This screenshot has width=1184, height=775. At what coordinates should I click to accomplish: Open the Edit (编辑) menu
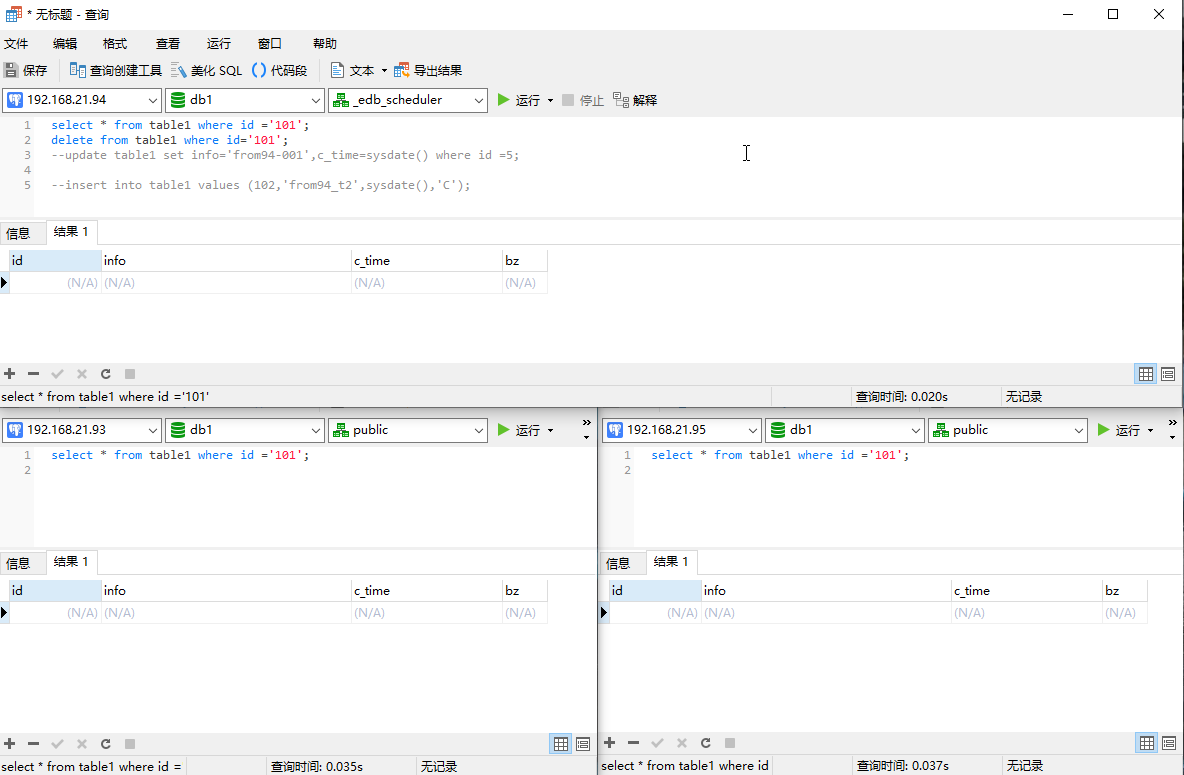pos(65,44)
